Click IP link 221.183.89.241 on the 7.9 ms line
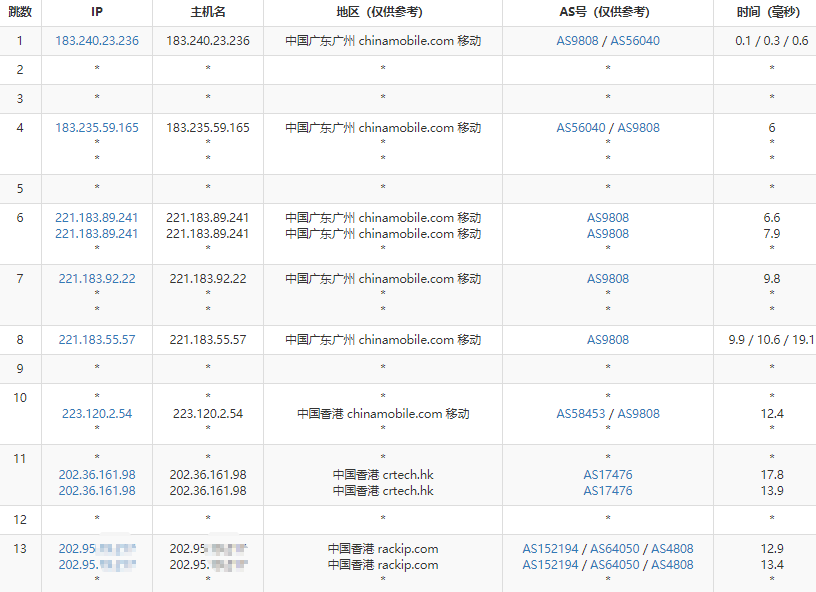Viewport: 816px width, 592px height. click(x=97, y=234)
